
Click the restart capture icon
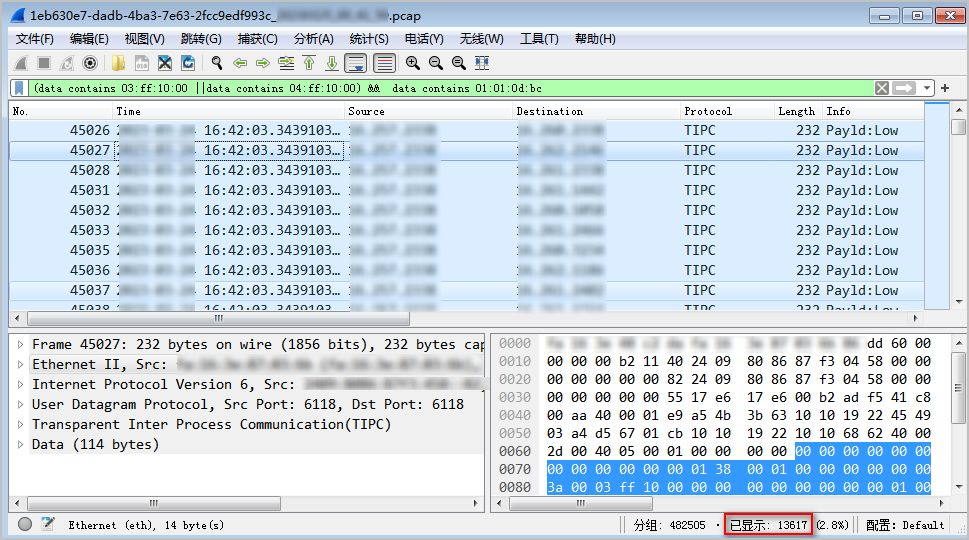tap(67, 63)
